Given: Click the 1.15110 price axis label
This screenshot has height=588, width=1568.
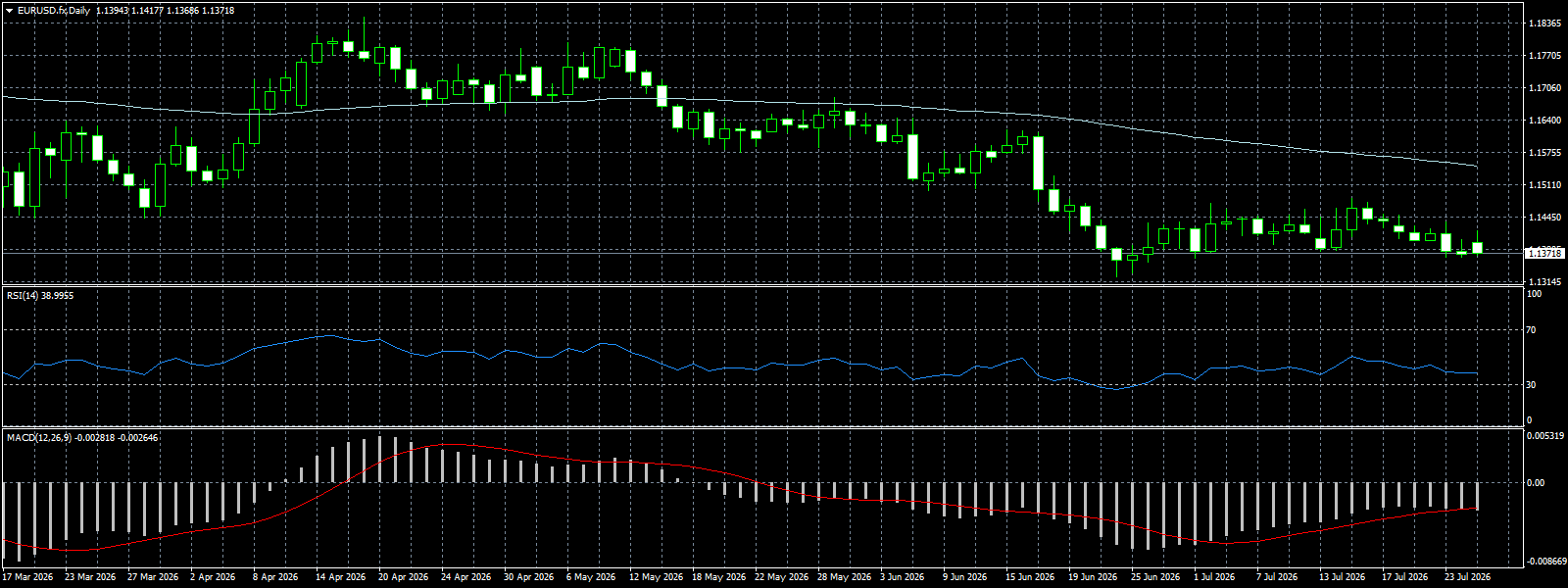Looking at the screenshot, I should pos(1544,185).
